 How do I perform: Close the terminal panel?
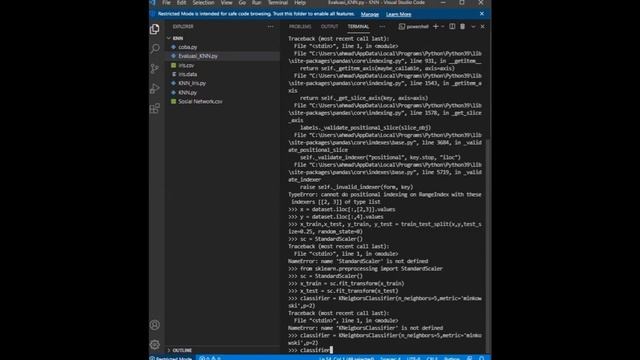click(482, 27)
